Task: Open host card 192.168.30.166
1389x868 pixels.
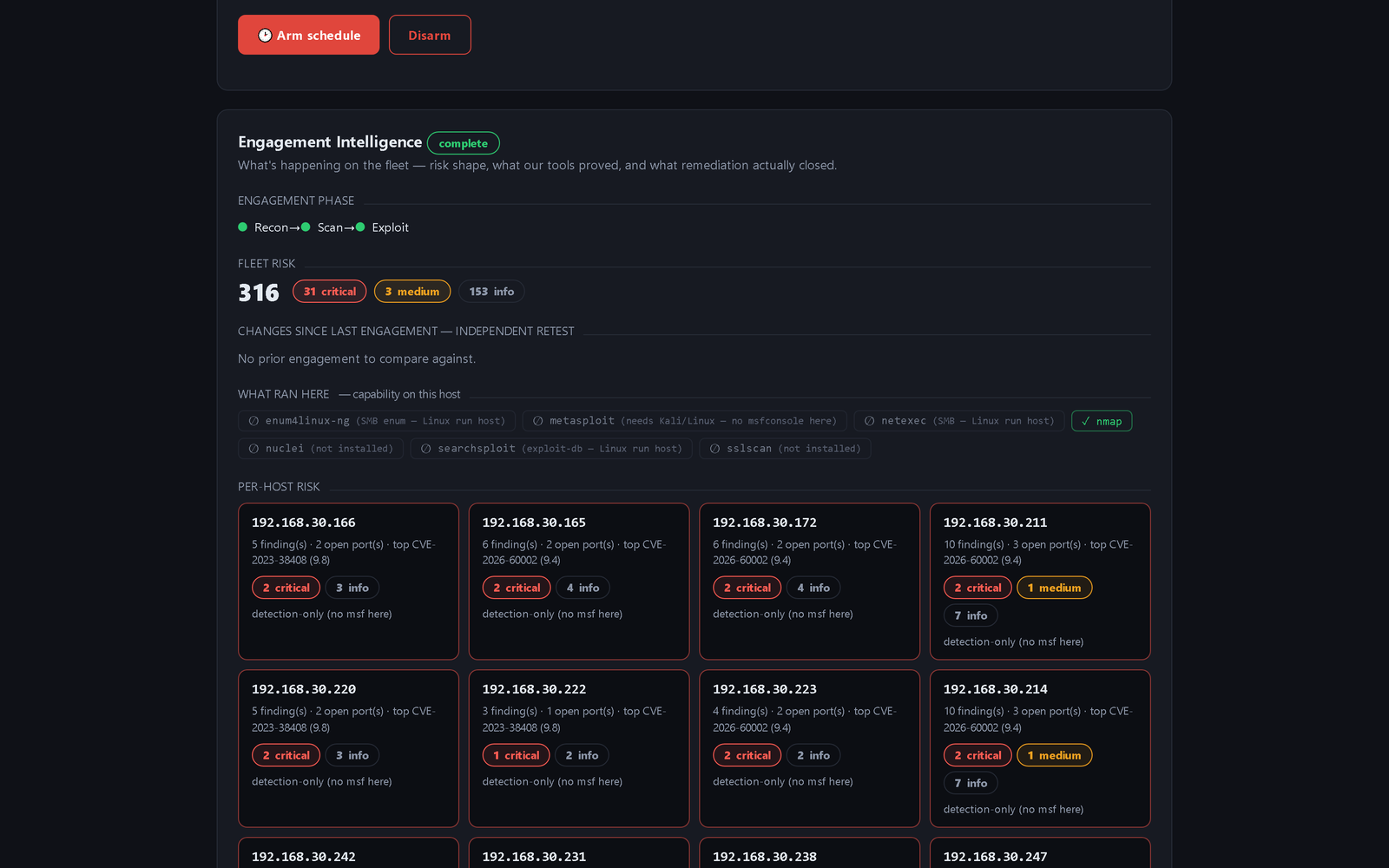Action: 348,582
